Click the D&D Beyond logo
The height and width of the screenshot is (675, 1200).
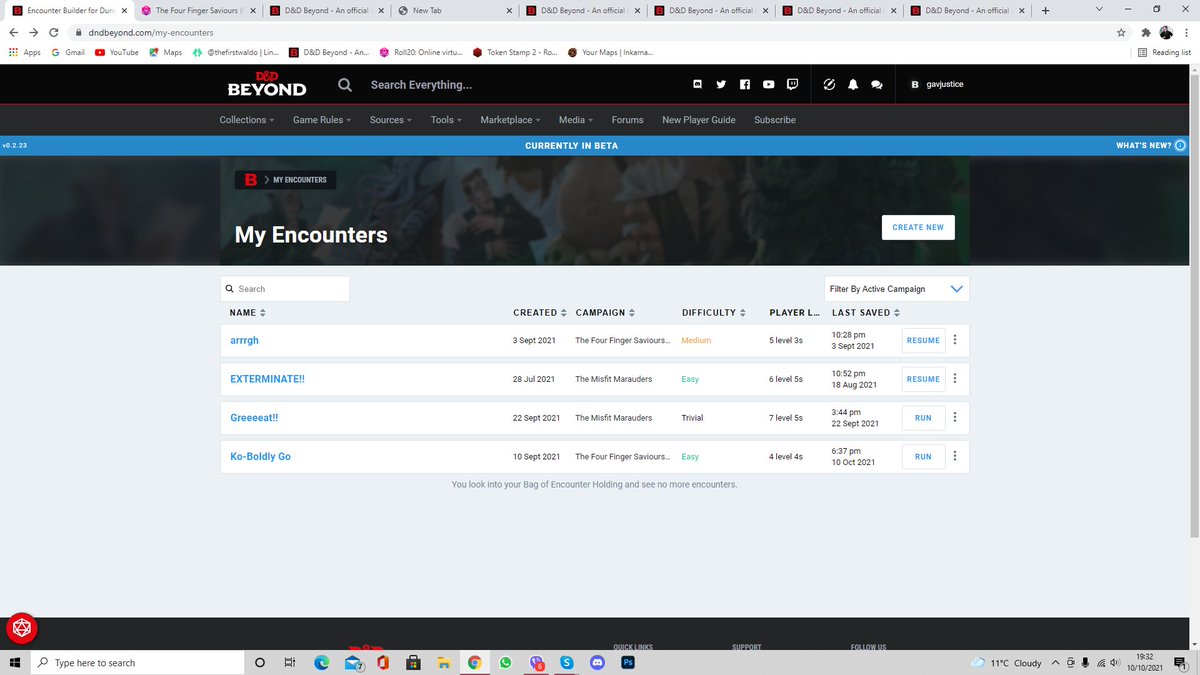(x=267, y=85)
